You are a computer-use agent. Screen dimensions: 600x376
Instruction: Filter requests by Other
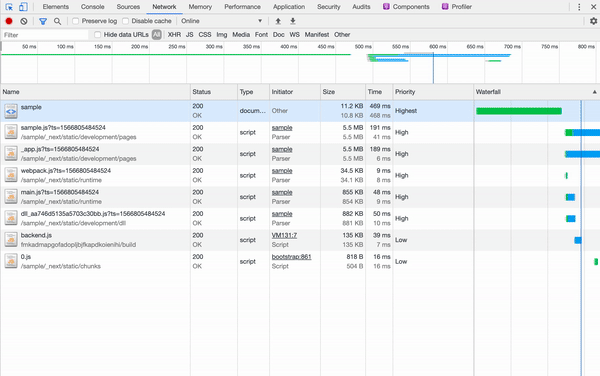coord(342,35)
